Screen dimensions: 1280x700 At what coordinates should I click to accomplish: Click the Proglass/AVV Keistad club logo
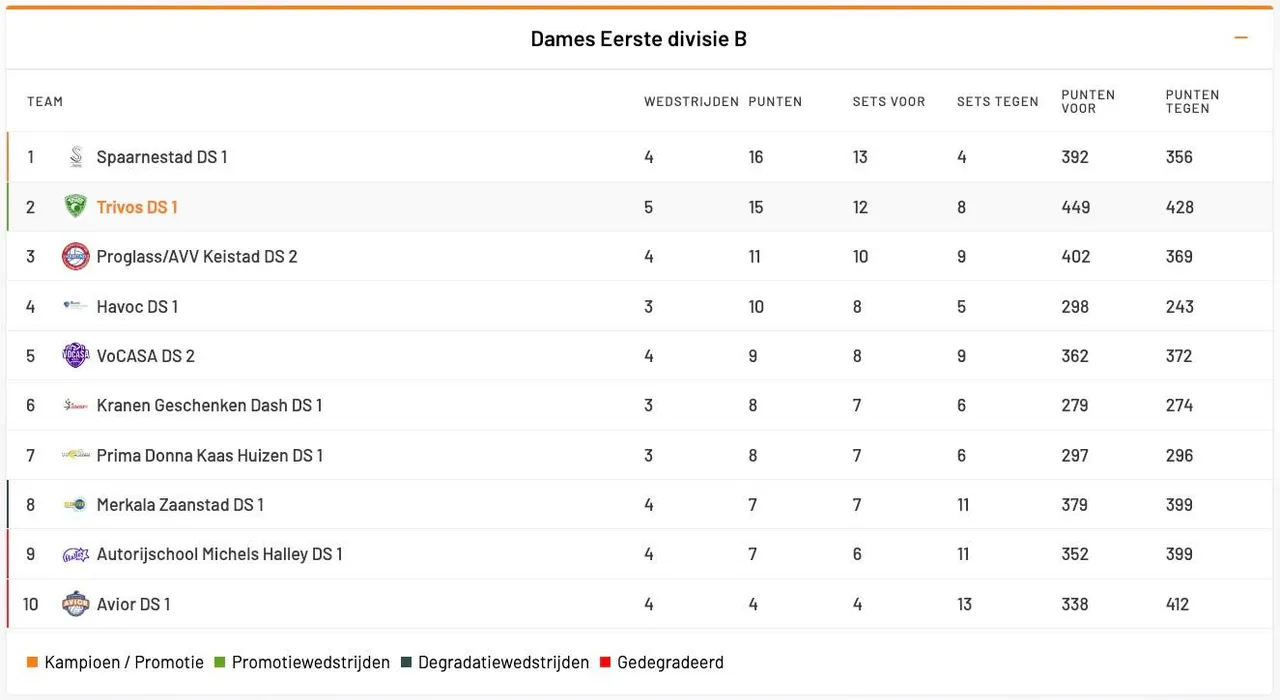coord(76,257)
